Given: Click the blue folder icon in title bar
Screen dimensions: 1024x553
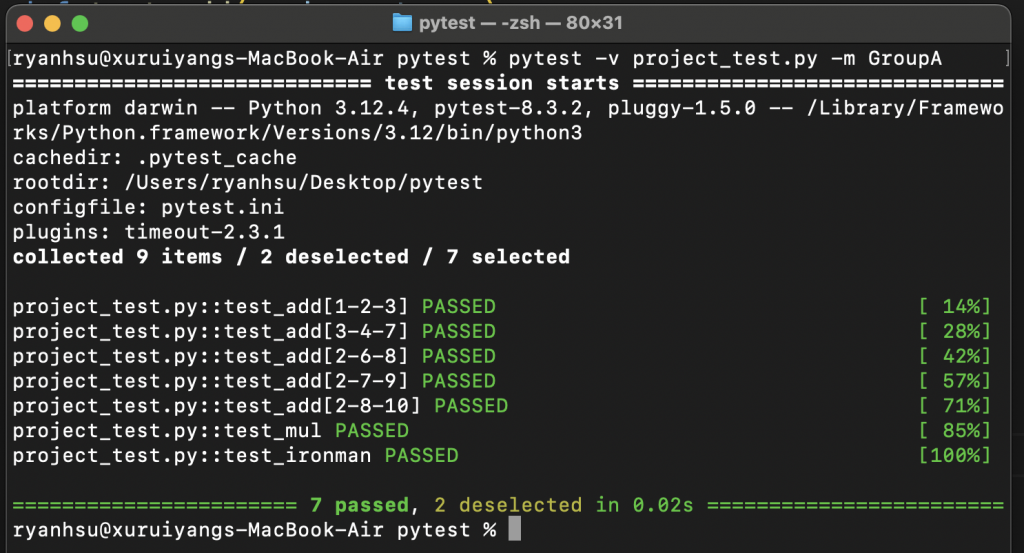Looking at the screenshot, I should 402,23.
